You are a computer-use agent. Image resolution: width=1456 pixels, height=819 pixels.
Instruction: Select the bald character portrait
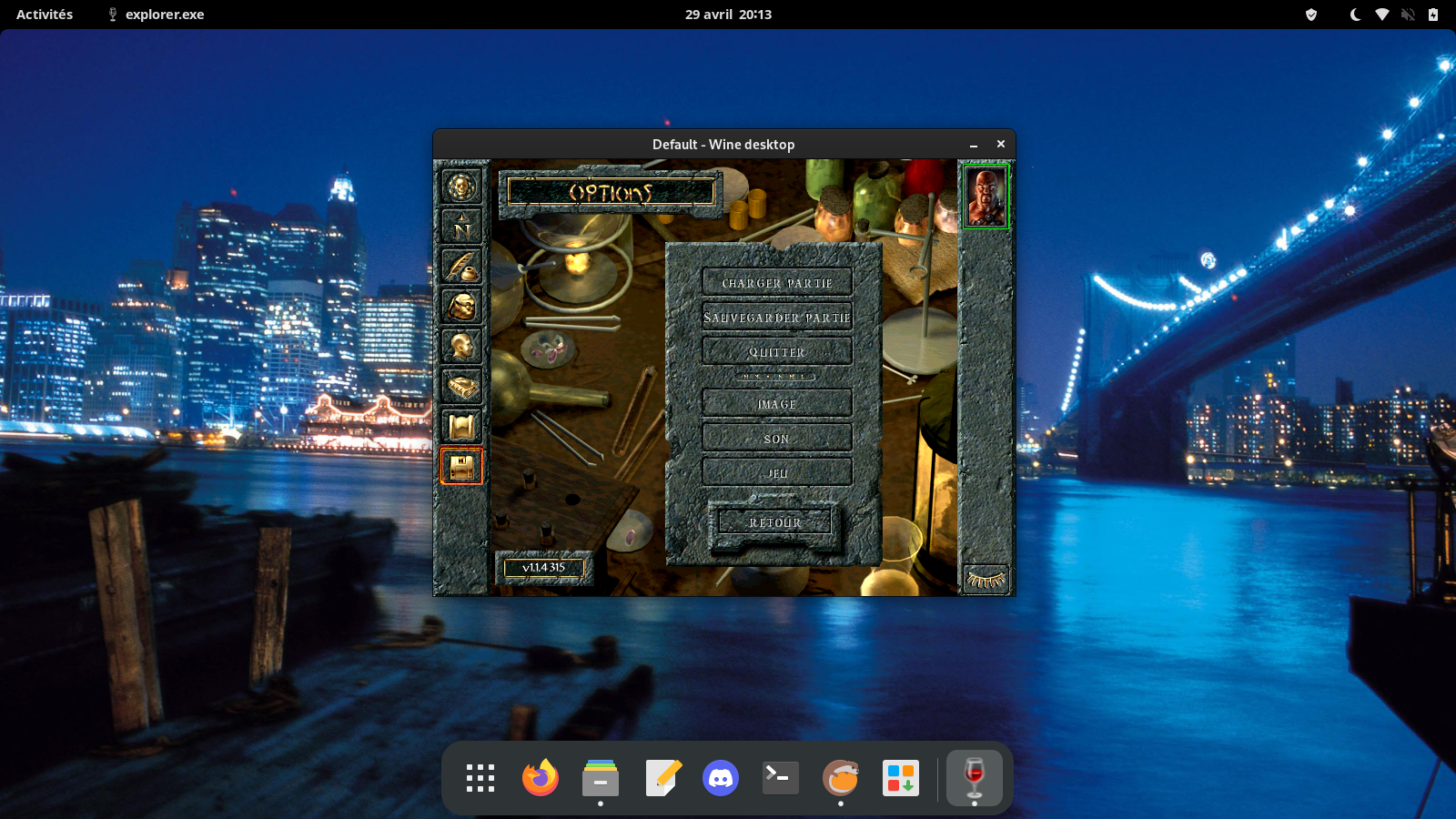986,197
